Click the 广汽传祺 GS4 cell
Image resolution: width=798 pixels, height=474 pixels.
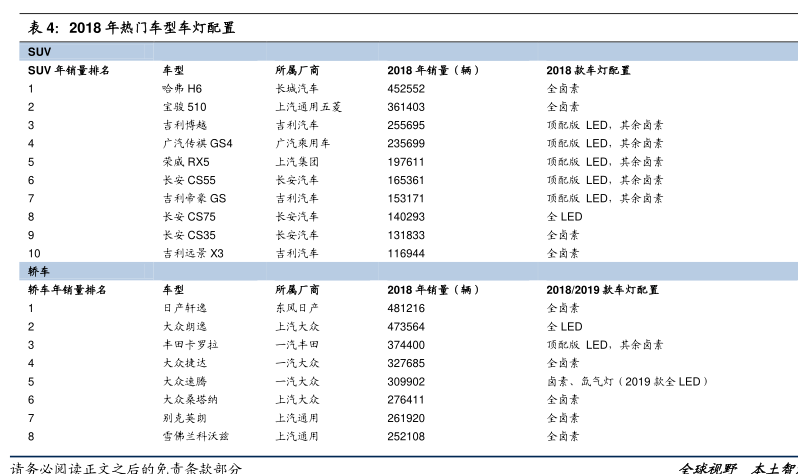tap(196, 143)
